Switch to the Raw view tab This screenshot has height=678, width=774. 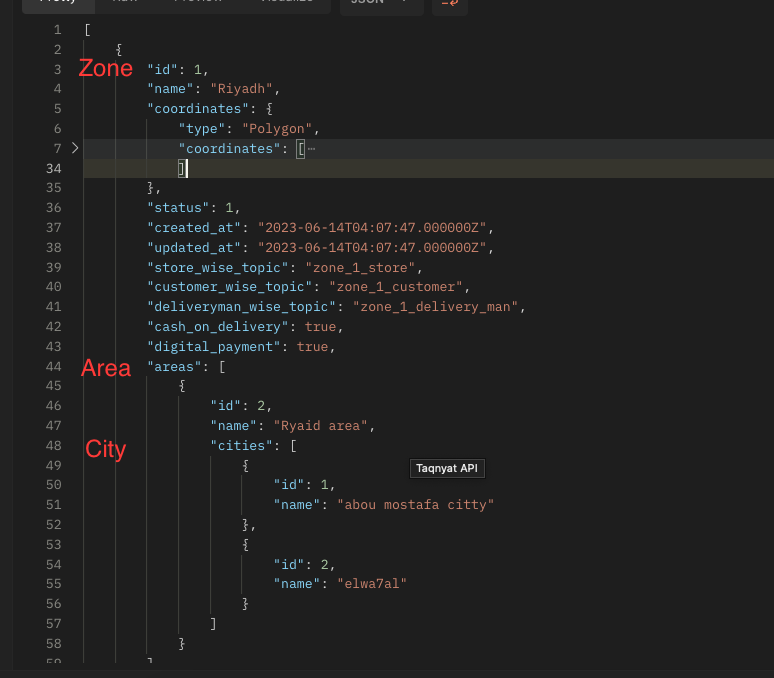point(125,3)
